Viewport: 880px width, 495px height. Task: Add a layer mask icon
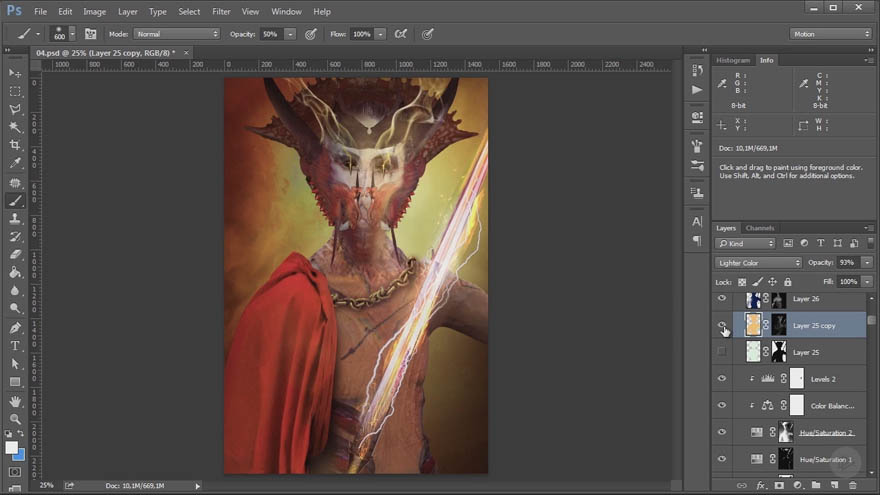779,485
